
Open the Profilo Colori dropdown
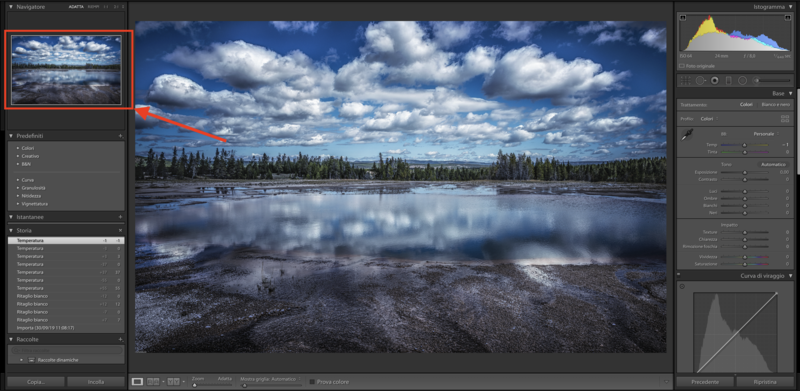709,118
